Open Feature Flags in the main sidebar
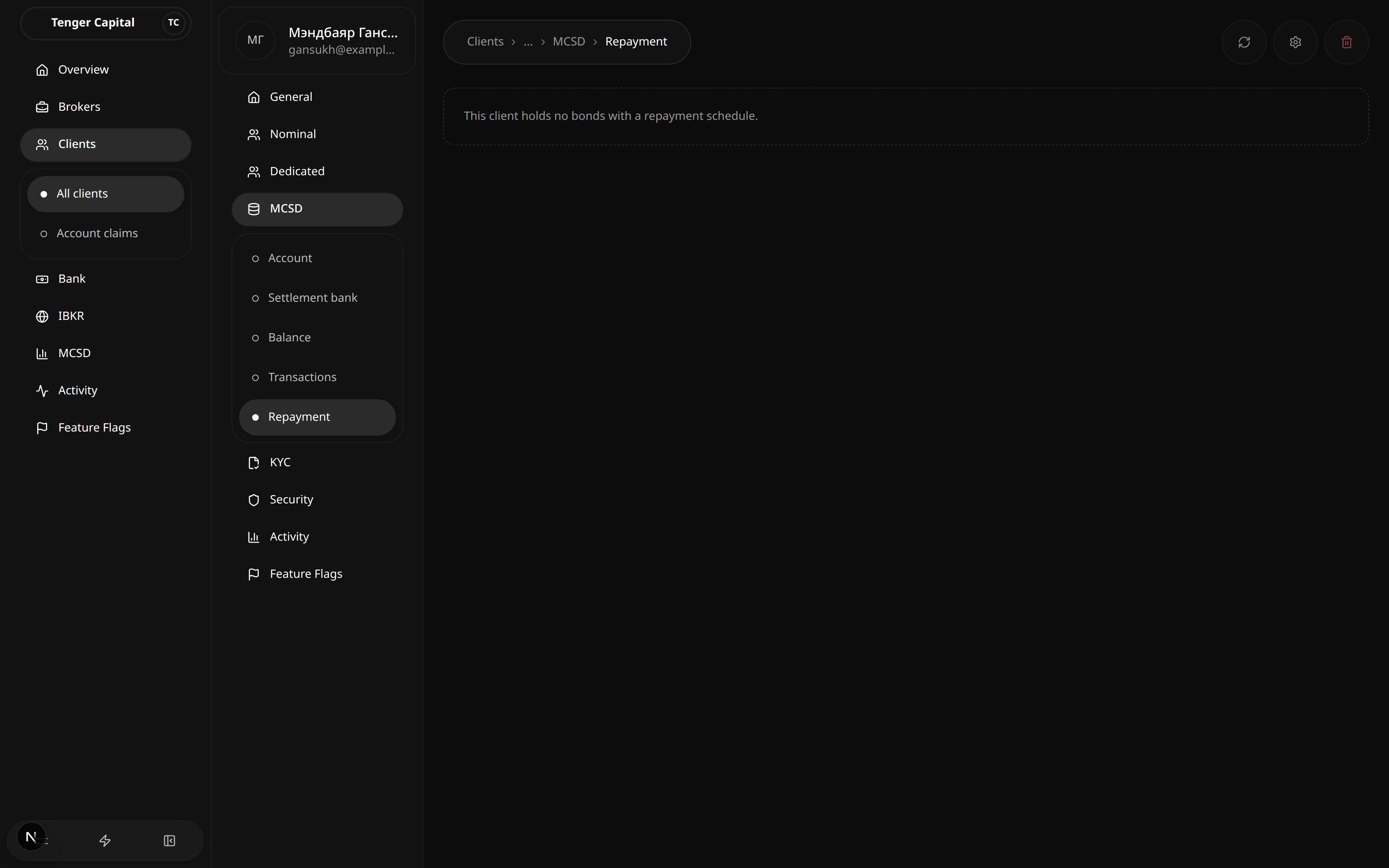 point(105,428)
